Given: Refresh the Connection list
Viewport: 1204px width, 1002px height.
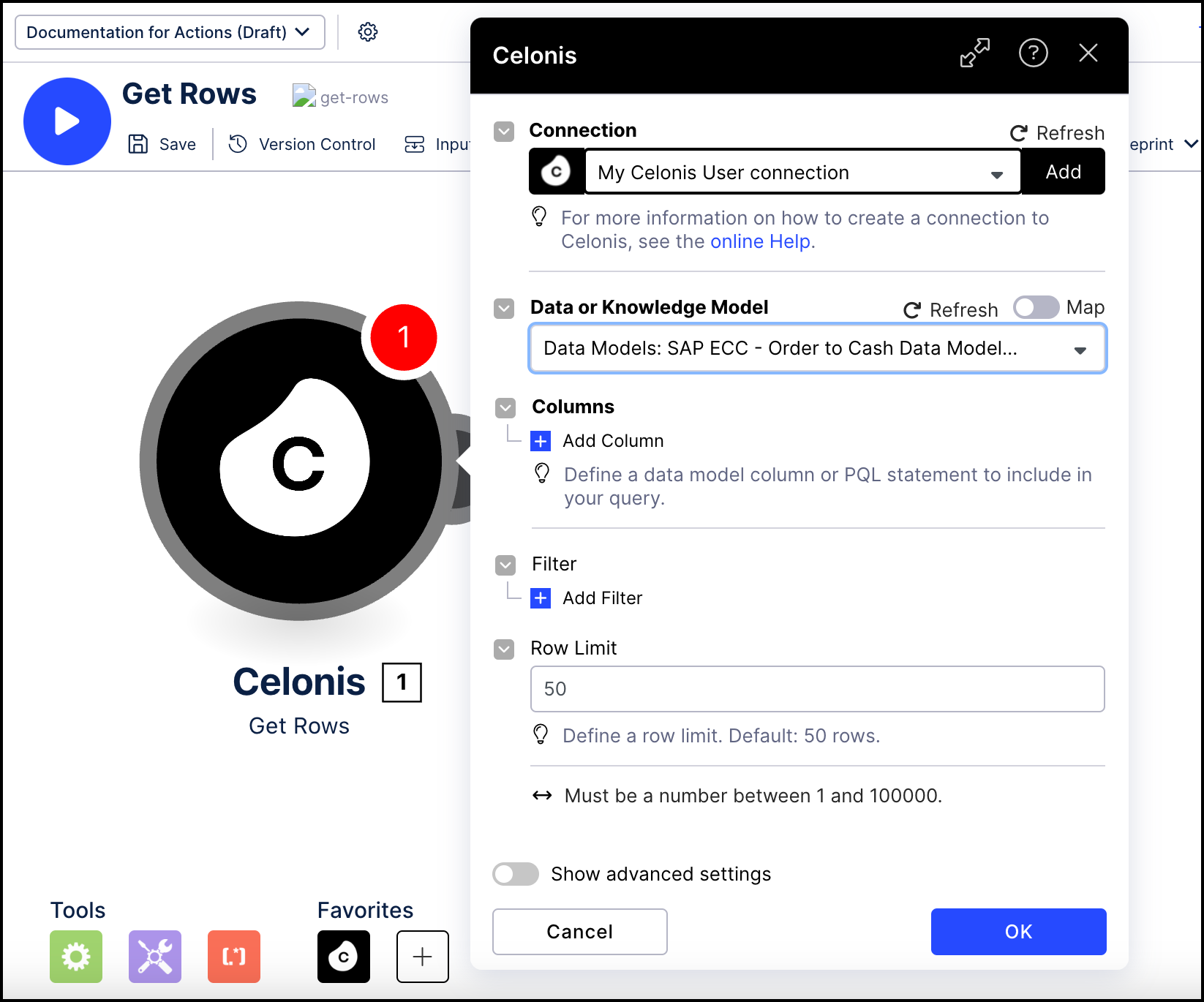Looking at the screenshot, I should click(x=1057, y=133).
